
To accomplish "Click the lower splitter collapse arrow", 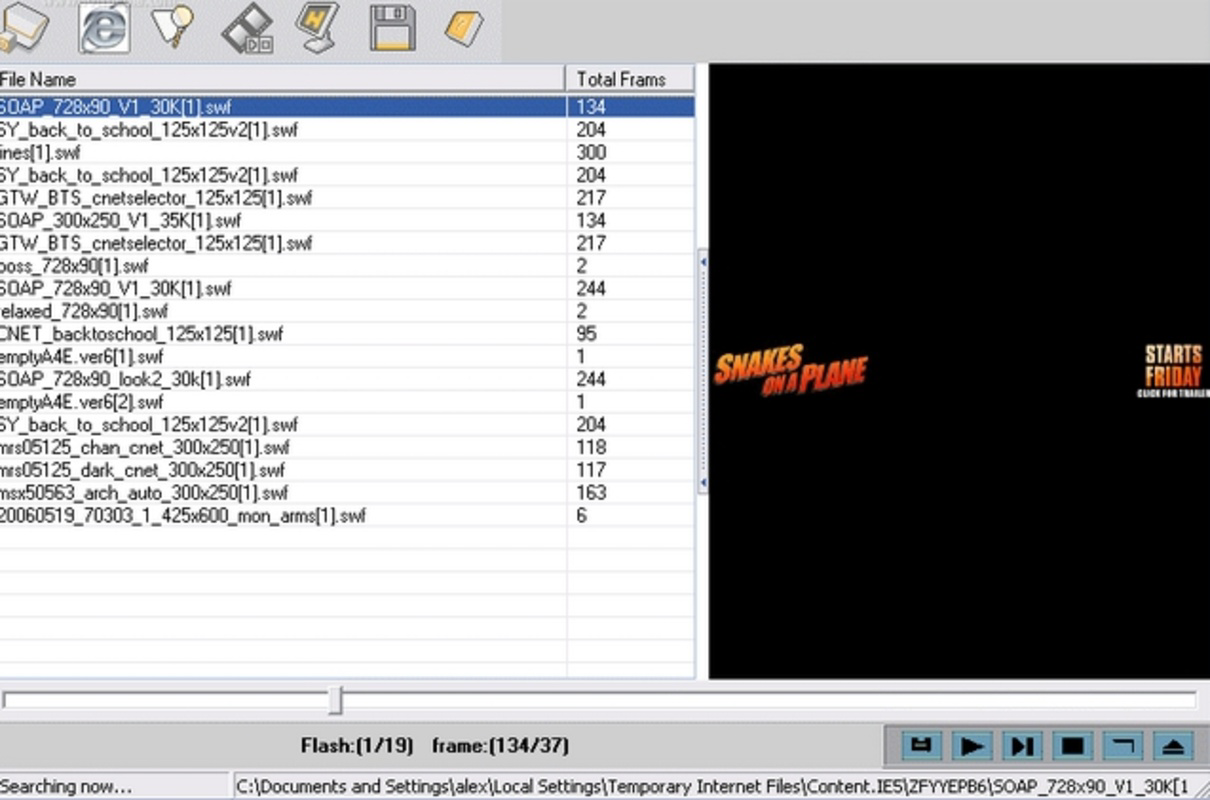I will click(x=703, y=483).
